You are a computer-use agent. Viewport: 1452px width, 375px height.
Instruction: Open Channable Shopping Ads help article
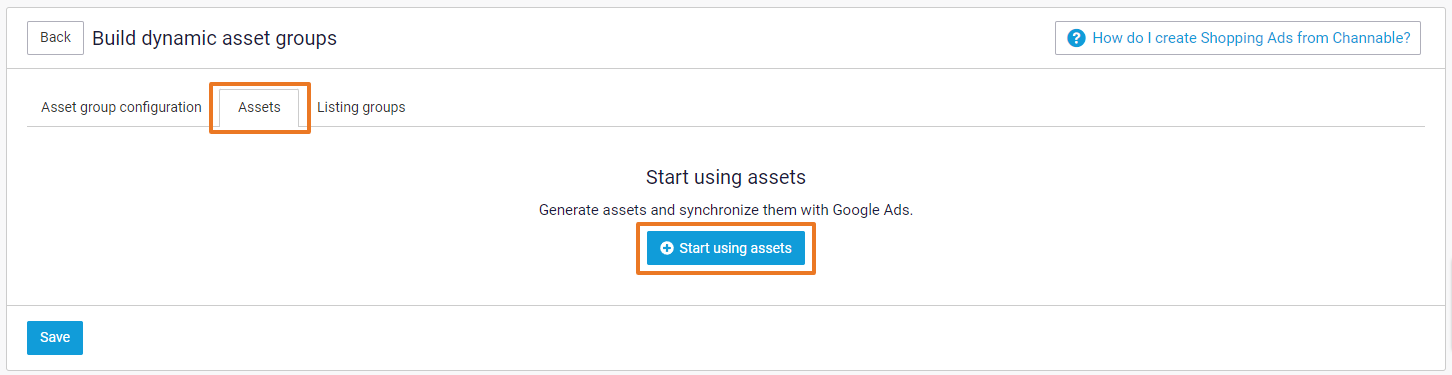(1238, 38)
